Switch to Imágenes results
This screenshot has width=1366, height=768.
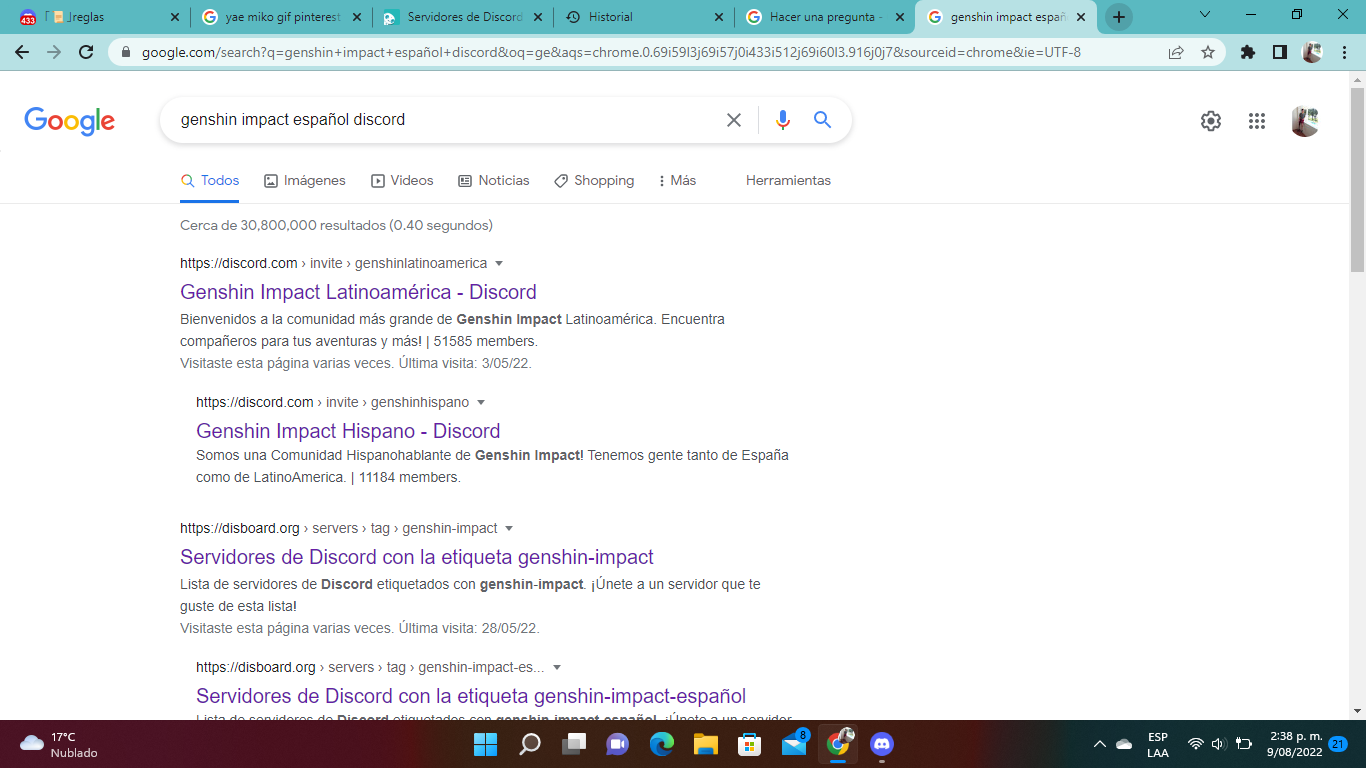point(305,181)
